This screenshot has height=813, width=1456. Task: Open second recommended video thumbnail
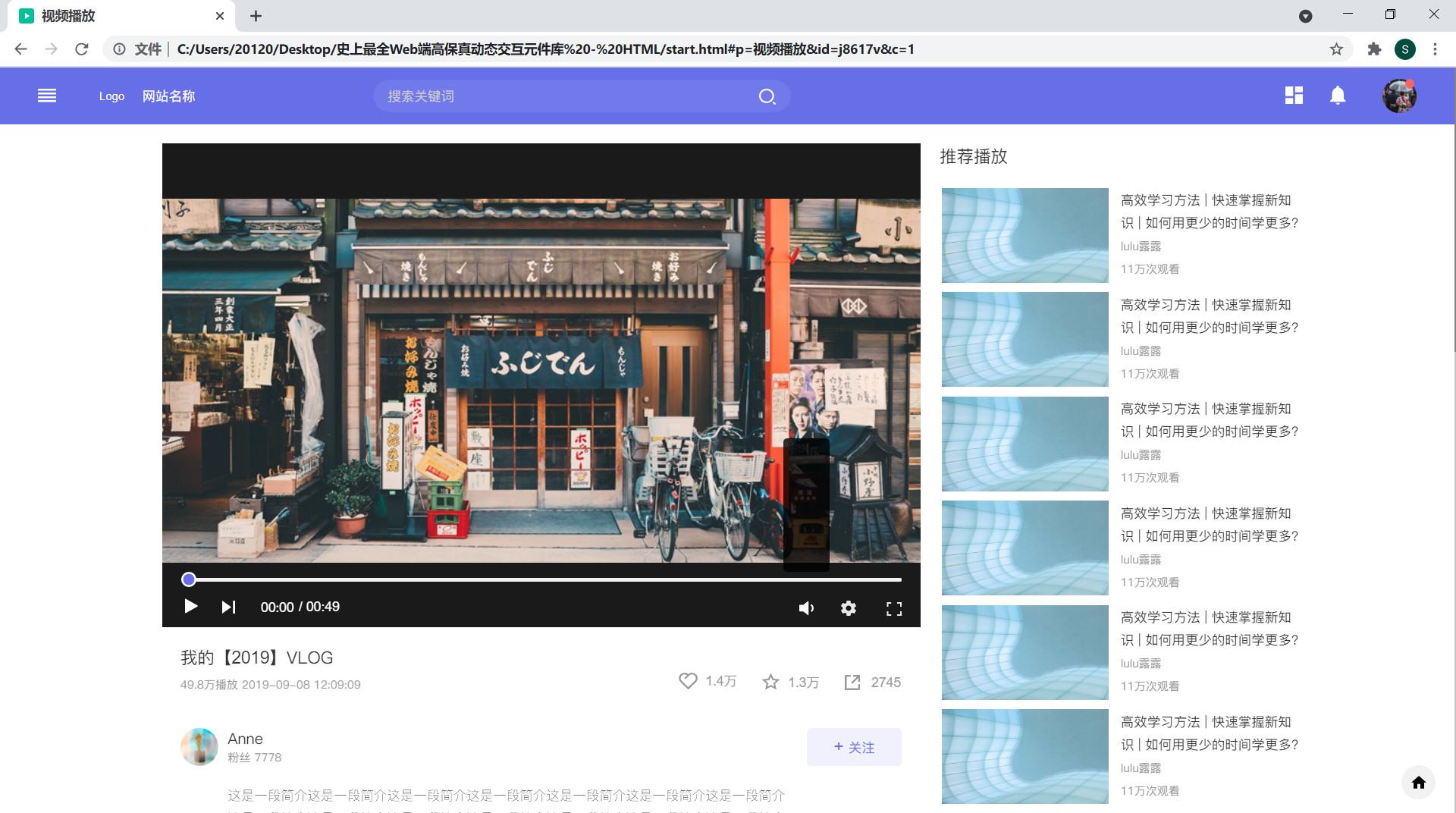1025,339
